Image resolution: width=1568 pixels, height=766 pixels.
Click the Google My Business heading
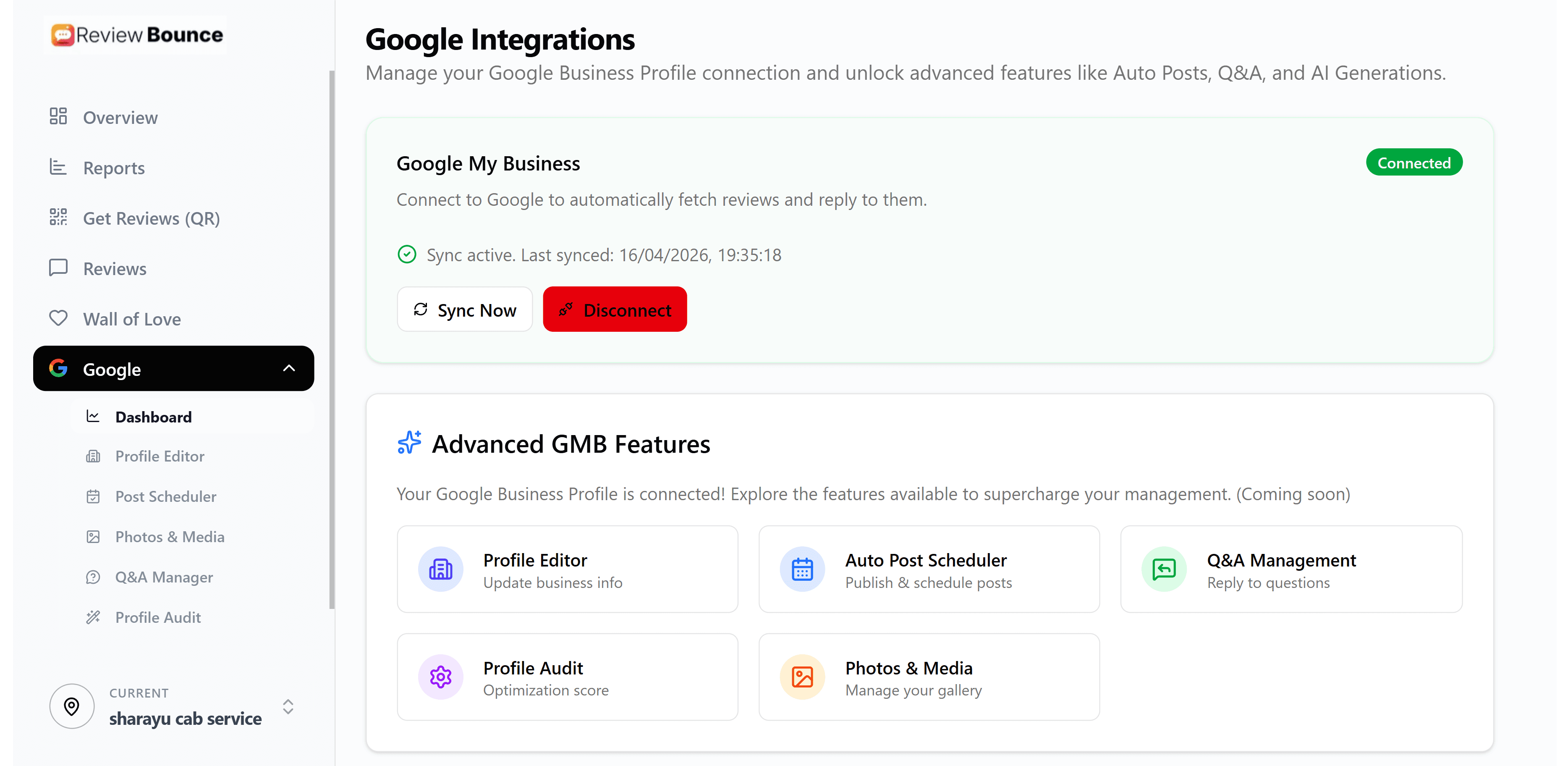(x=488, y=163)
